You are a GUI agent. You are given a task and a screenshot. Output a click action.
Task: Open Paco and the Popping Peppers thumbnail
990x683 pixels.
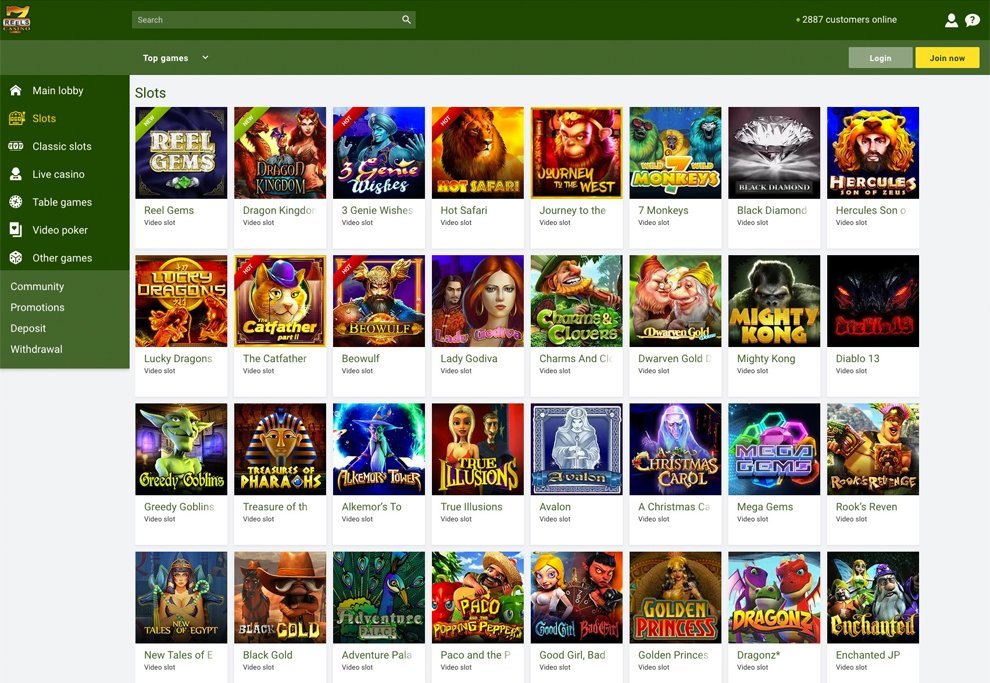click(x=478, y=598)
